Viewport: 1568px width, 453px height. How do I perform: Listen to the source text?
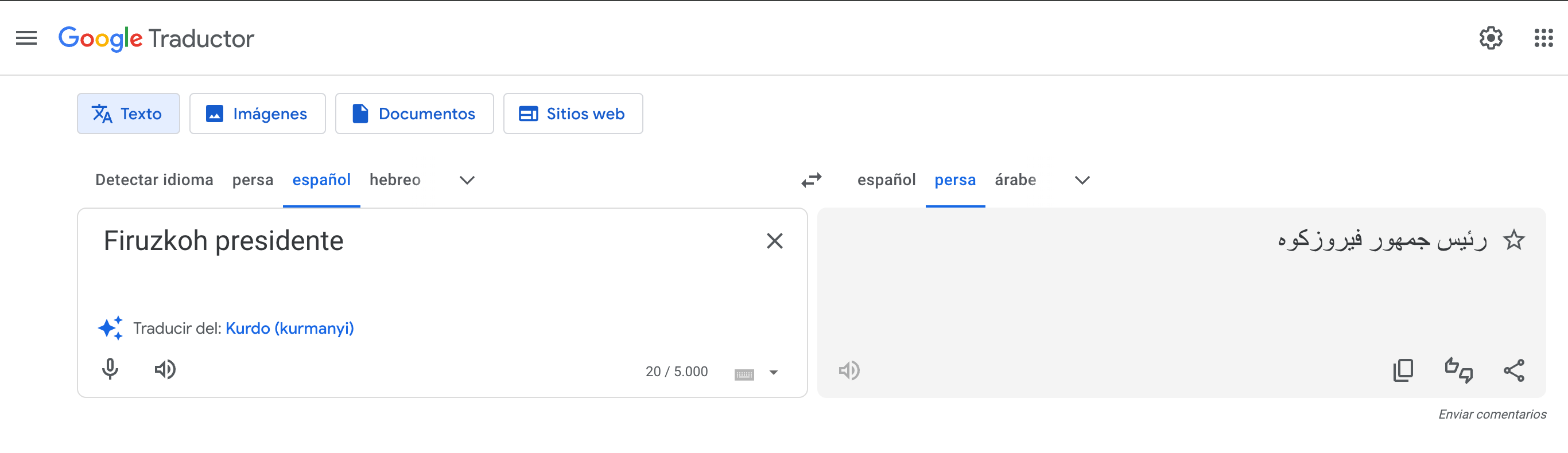point(165,369)
